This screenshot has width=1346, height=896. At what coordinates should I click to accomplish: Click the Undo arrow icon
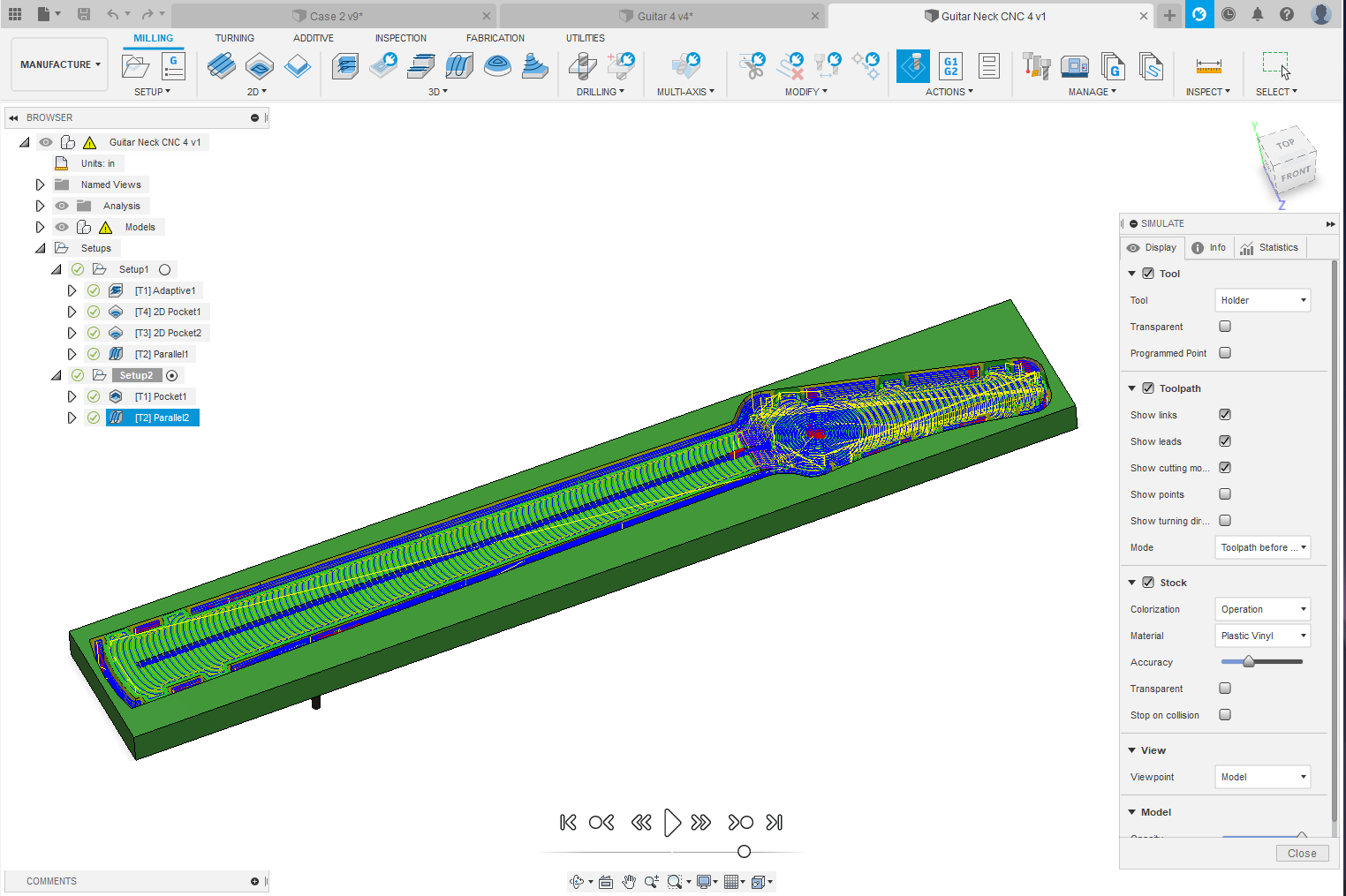pyautogui.click(x=112, y=14)
